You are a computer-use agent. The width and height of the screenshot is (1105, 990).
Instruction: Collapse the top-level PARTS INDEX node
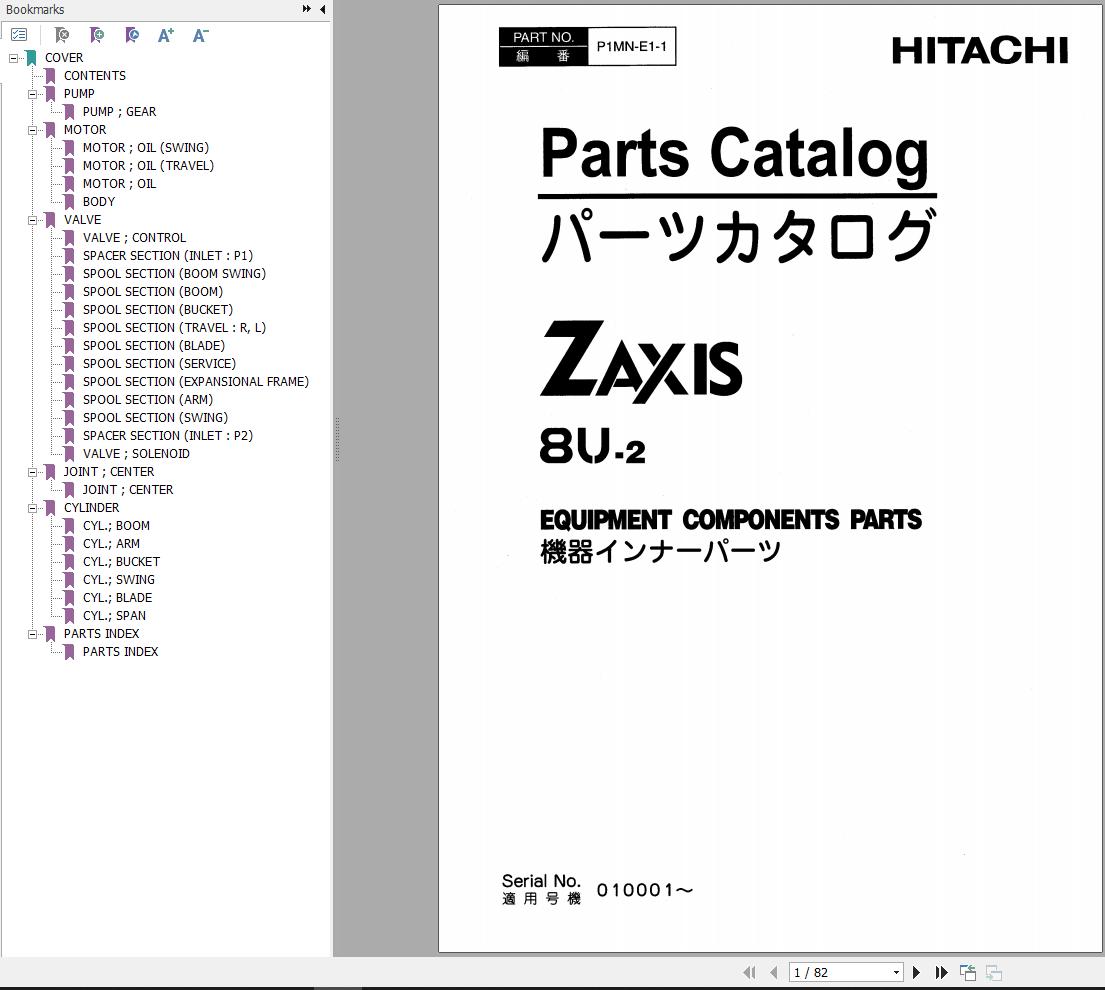point(32,634)
